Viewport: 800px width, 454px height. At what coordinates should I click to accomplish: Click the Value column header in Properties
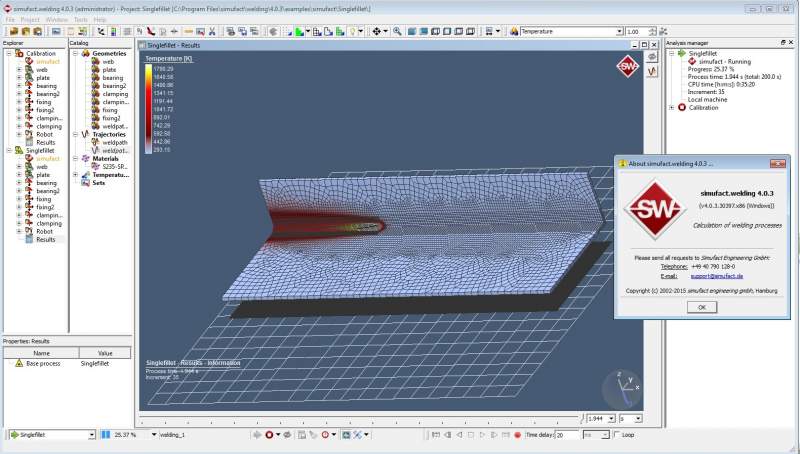pos(105,353)
